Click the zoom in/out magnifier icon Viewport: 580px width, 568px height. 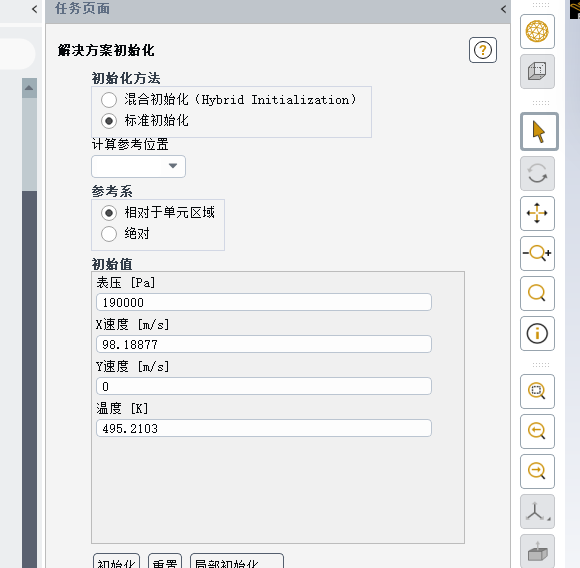(x=537, y=253)
